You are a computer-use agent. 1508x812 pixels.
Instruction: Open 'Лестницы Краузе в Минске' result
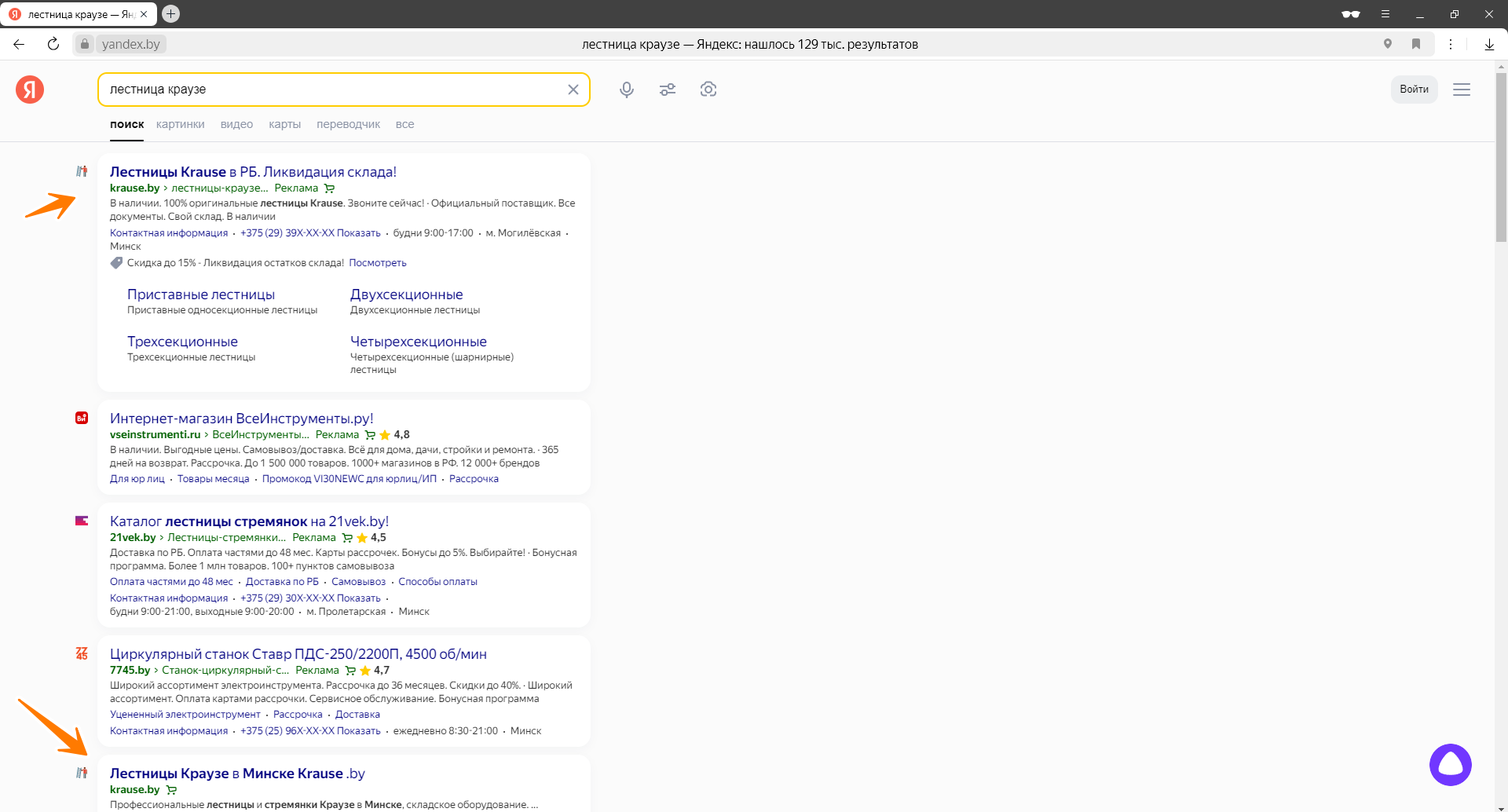pyautogui.click(x=237, y=774)
